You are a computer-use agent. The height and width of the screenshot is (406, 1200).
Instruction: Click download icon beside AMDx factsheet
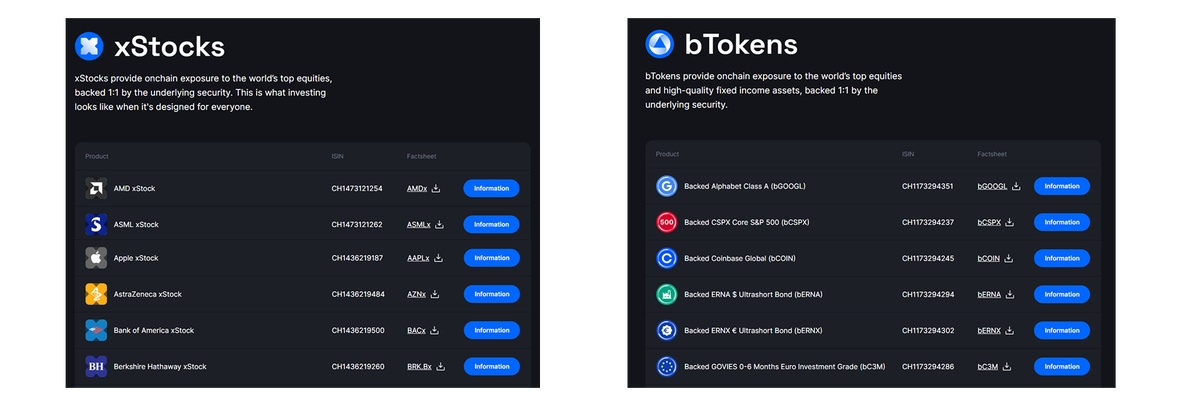point(437,188)
